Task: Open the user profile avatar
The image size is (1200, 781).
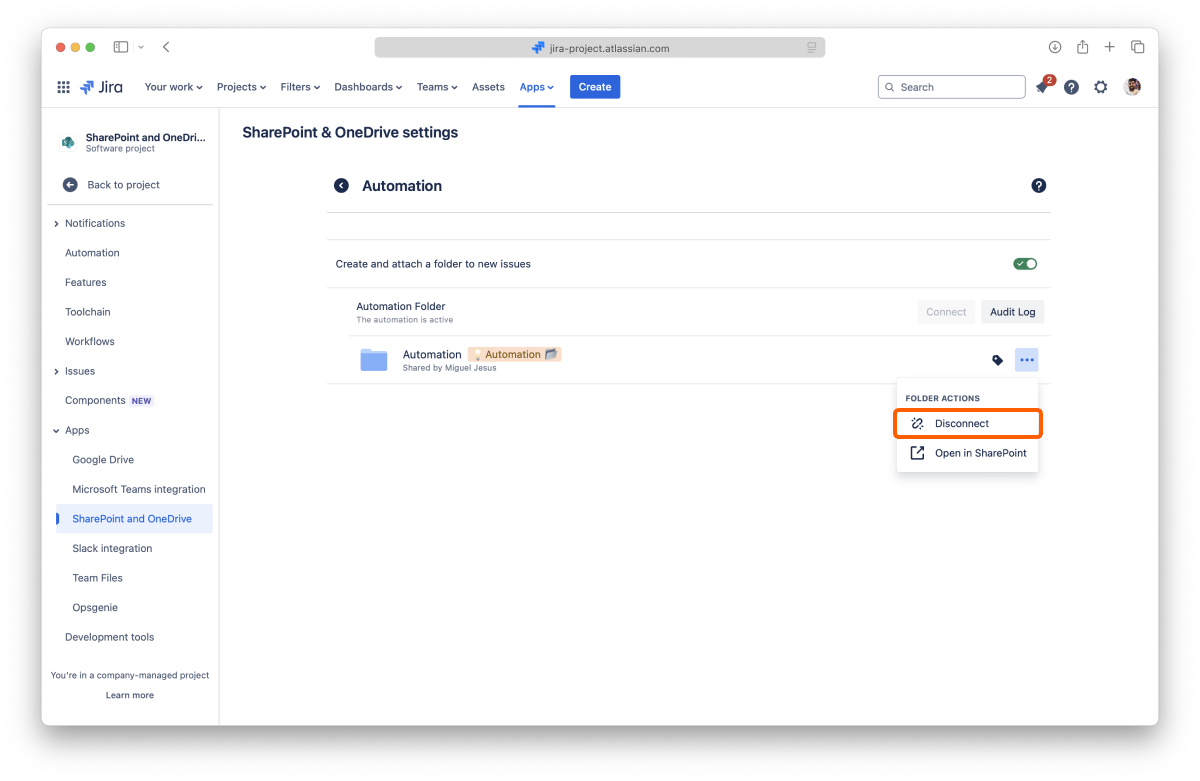Action: (x=1132, y=87)
